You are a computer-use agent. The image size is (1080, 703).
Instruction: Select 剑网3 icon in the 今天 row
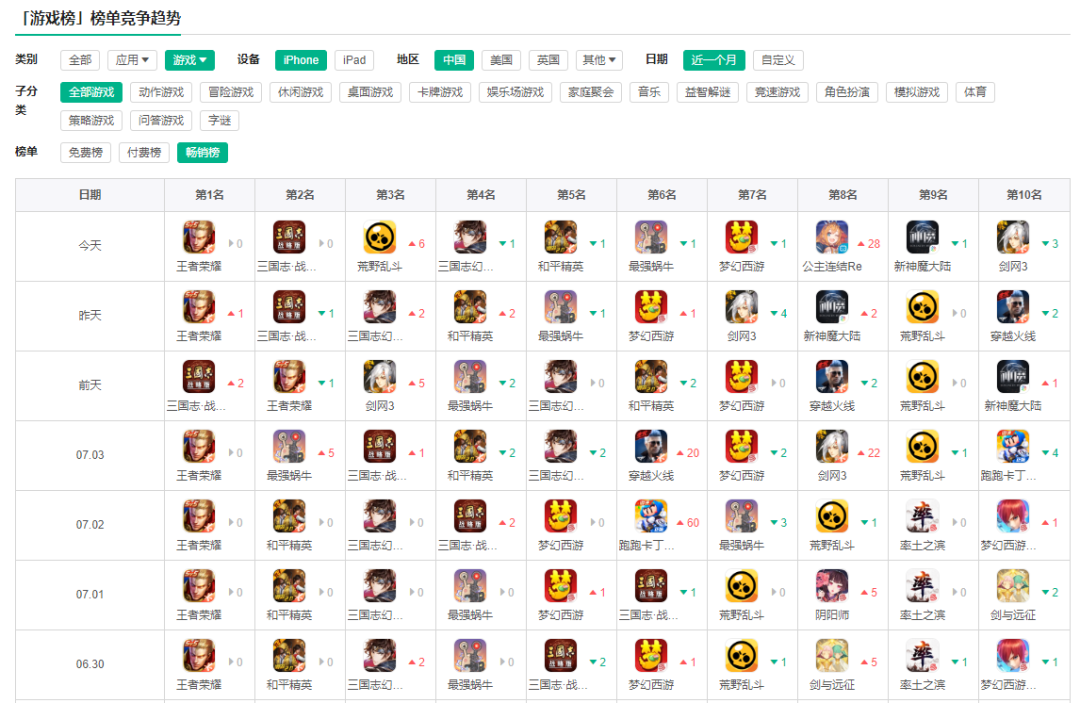pos(1012,238)
